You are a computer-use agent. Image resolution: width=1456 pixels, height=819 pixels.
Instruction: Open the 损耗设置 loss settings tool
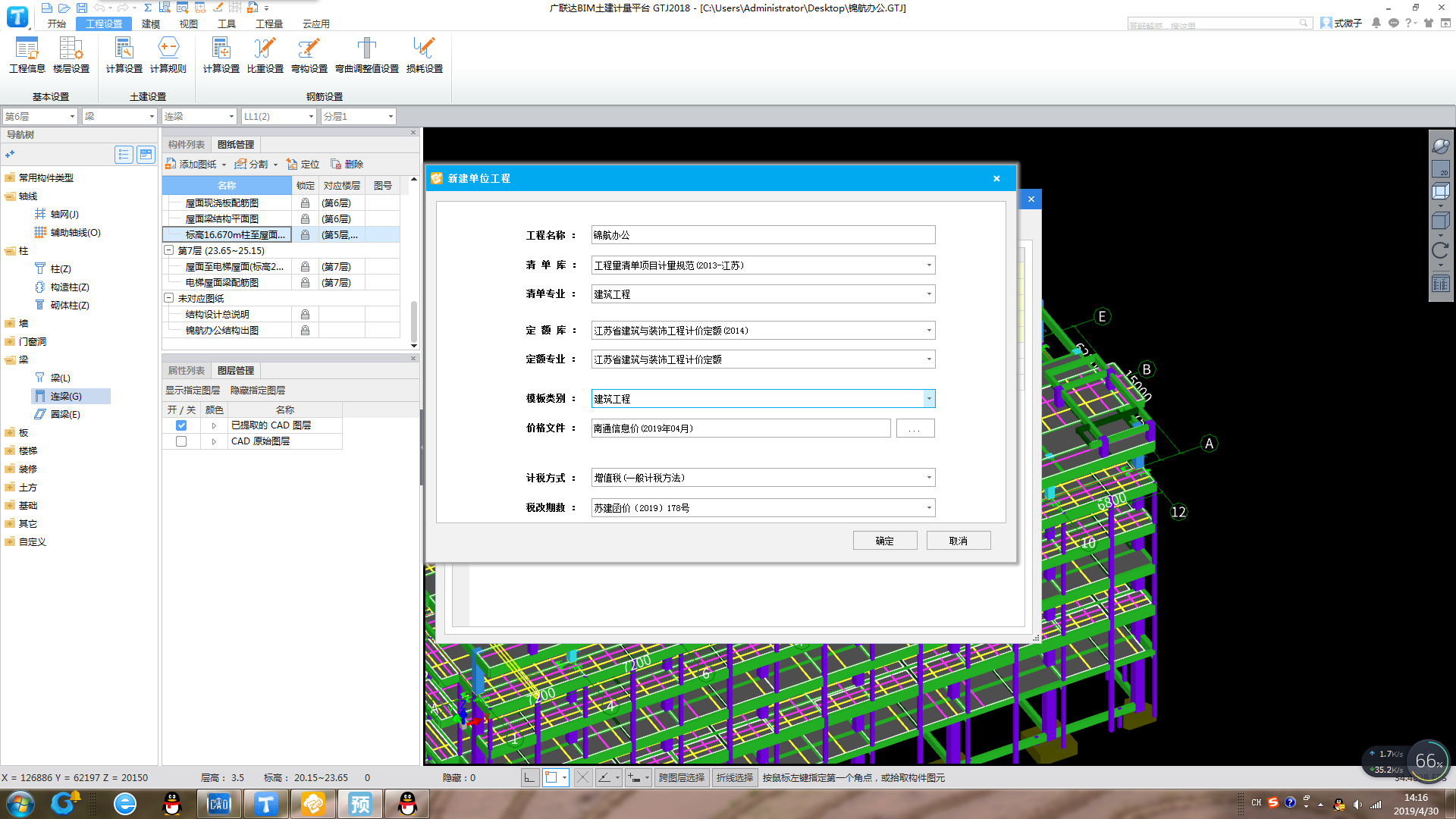(x=424, y=55)
